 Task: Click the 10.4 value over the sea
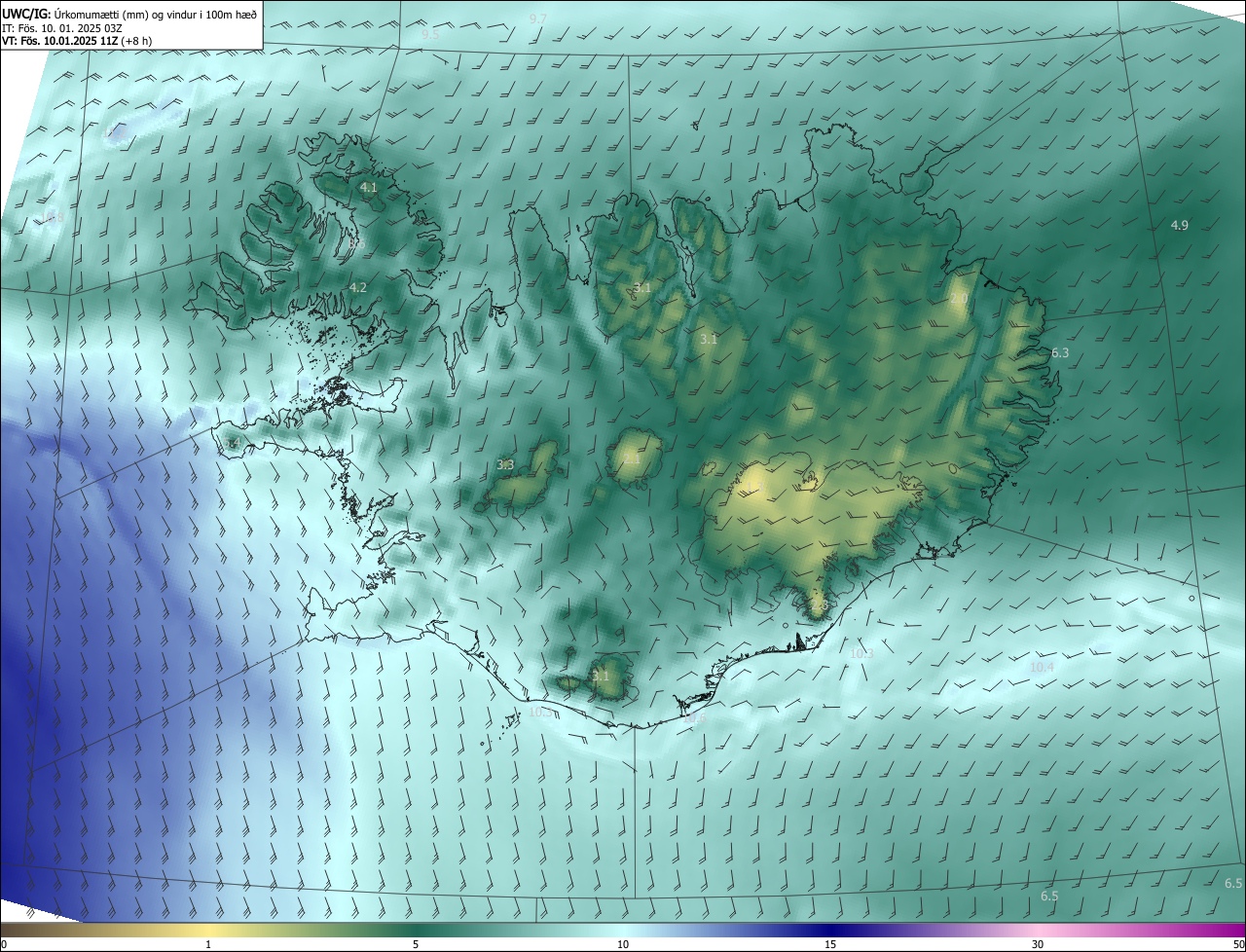click(x=1042, y=667)
